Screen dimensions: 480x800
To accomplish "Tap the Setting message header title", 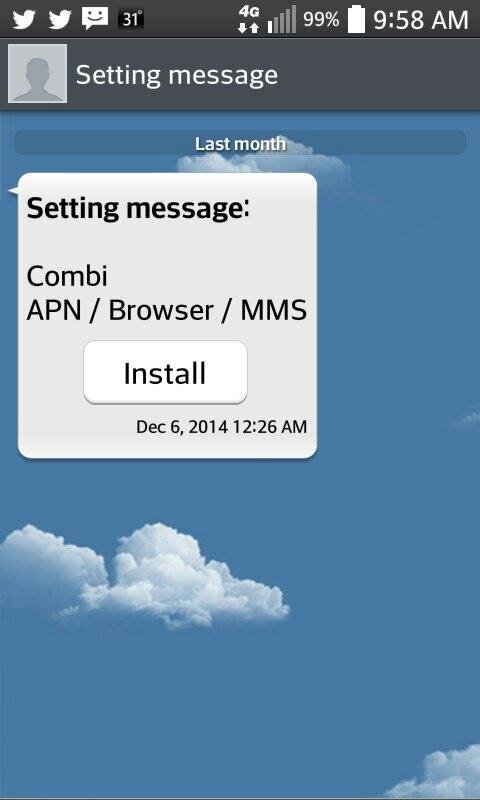I will click(x=177, y=76).
